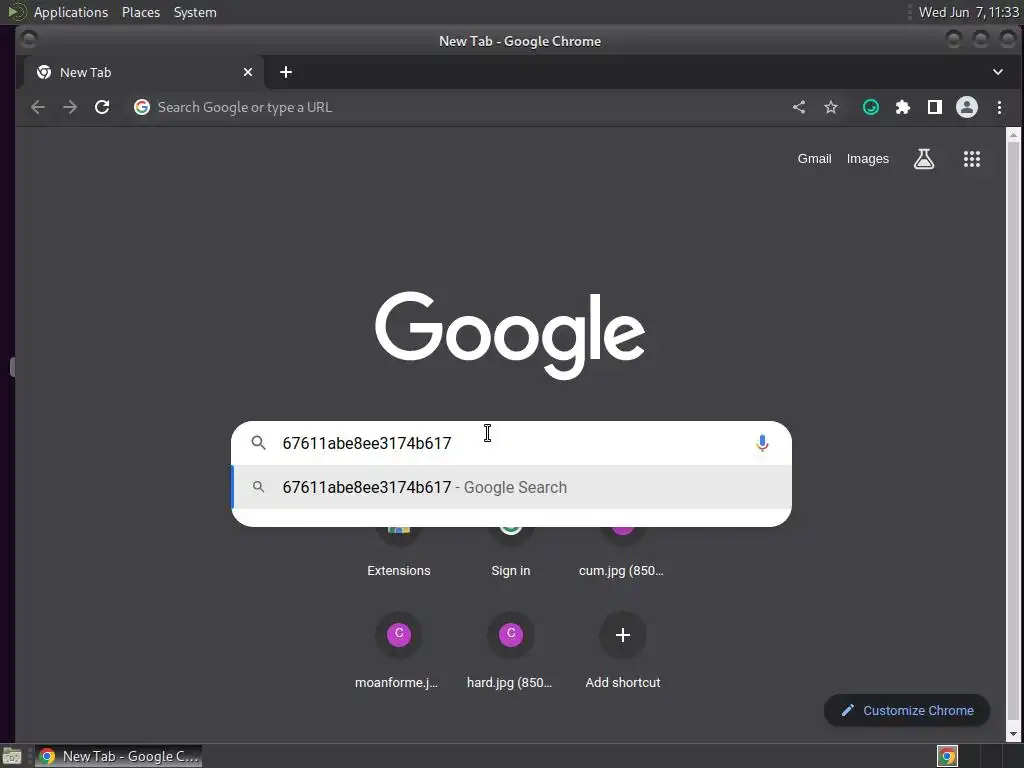This screenshot has width=1024, height=768.
Task: Toggle the side panel icon
Action: point(935,107)
